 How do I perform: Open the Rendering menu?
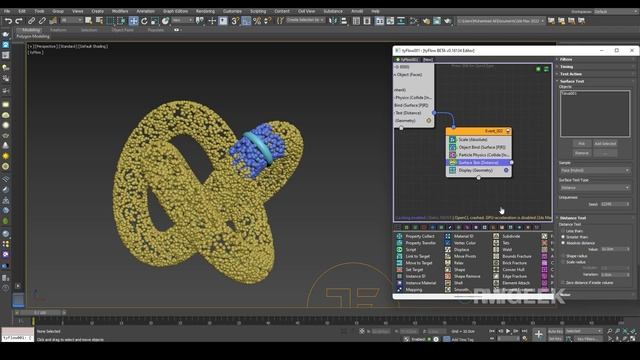point(205,11)
